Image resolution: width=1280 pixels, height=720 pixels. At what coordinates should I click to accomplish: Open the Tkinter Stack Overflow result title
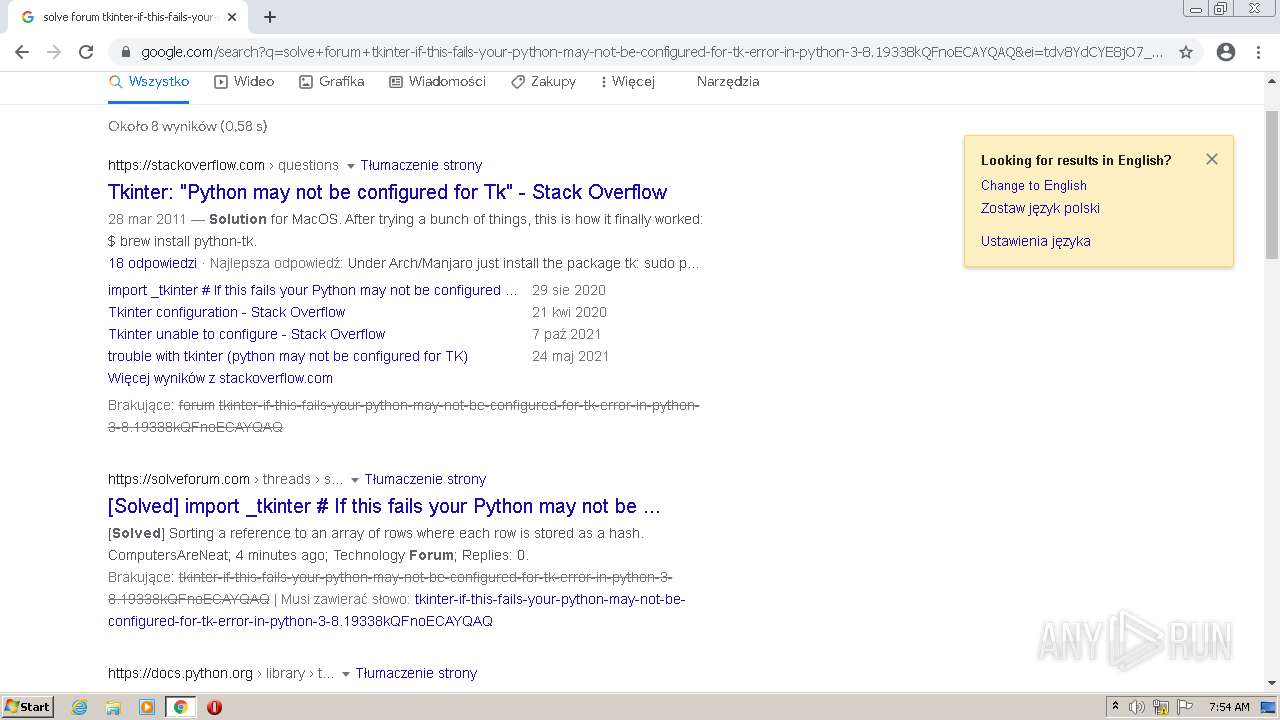point(387,192)
